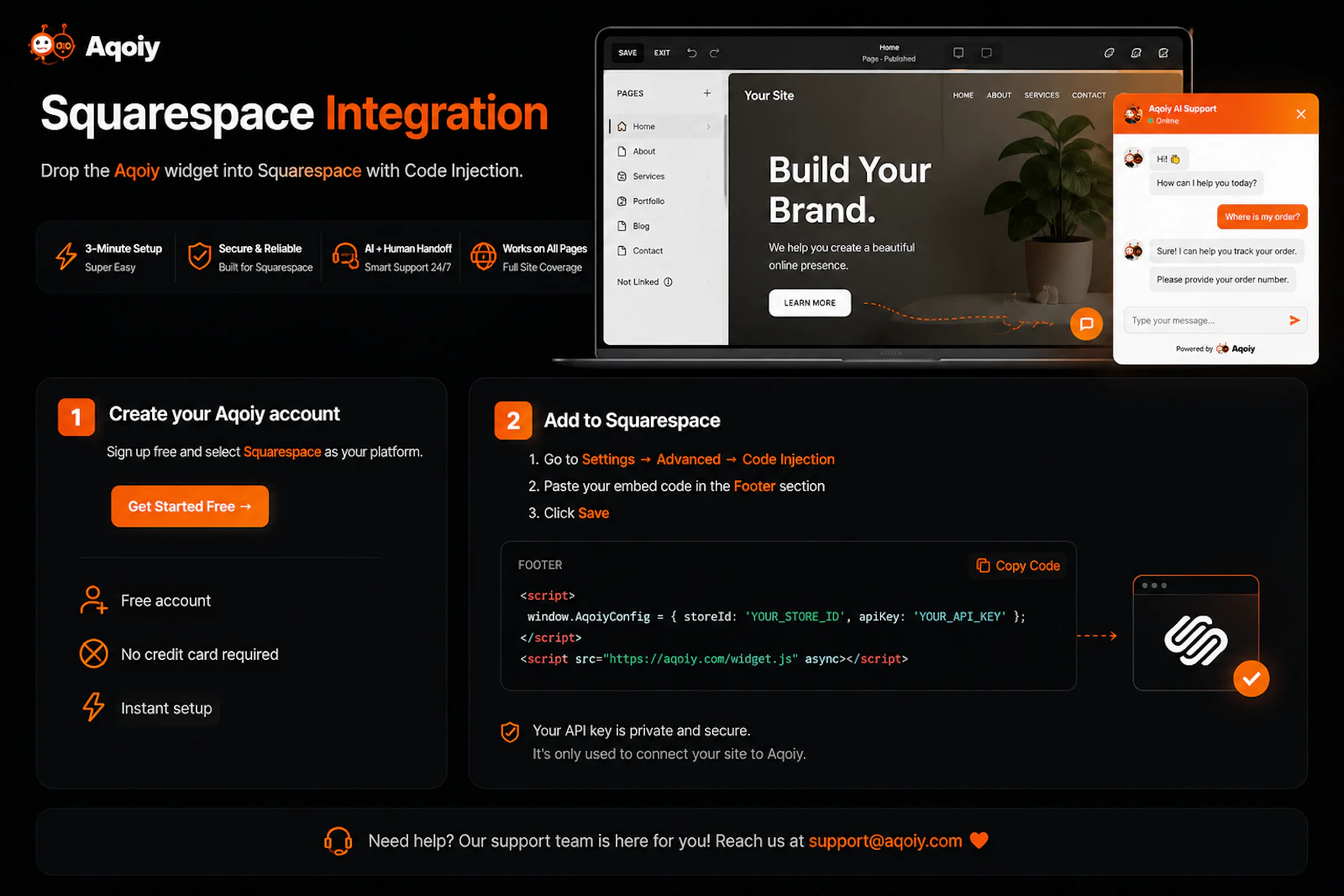Click the headset icon beside AI + Human Handoff
This screenshot has width=1344, height=896.
point(345,256)
